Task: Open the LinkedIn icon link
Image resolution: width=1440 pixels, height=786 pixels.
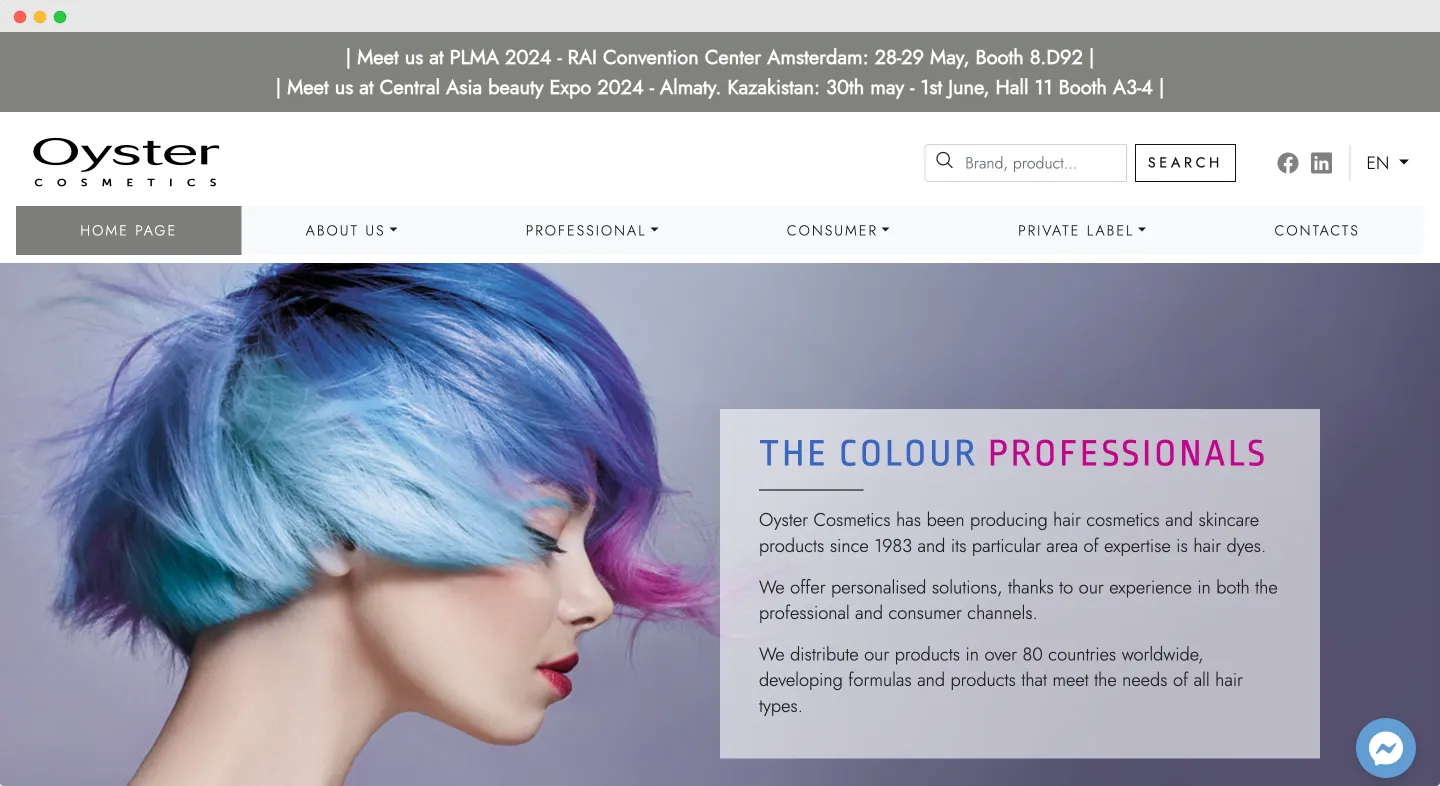Action: [1321, 163]
